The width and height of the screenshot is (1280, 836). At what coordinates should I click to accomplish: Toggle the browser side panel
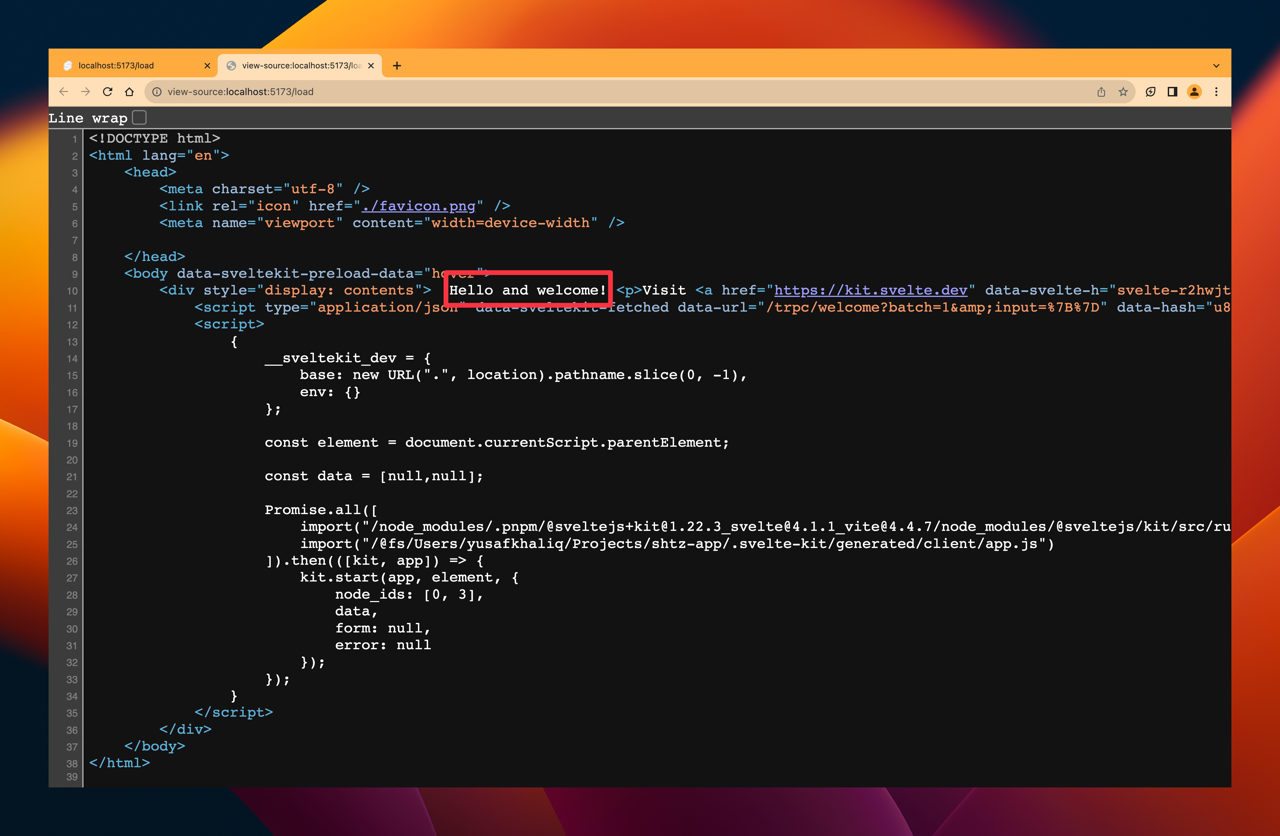[1172, 92]
